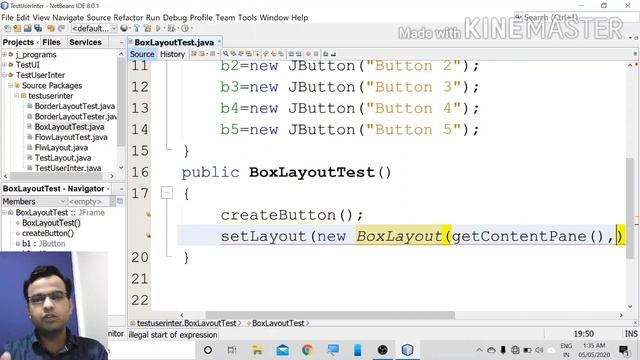Open the <default...> configuration dropdown
The image size is (640, 360).
click(94, 28)
